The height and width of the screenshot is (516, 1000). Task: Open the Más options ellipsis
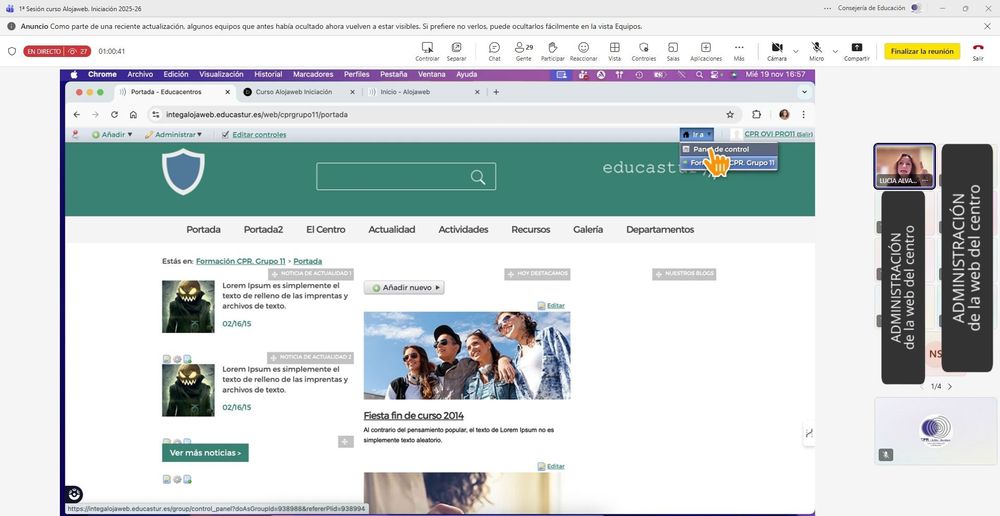(x=739, y=51)
